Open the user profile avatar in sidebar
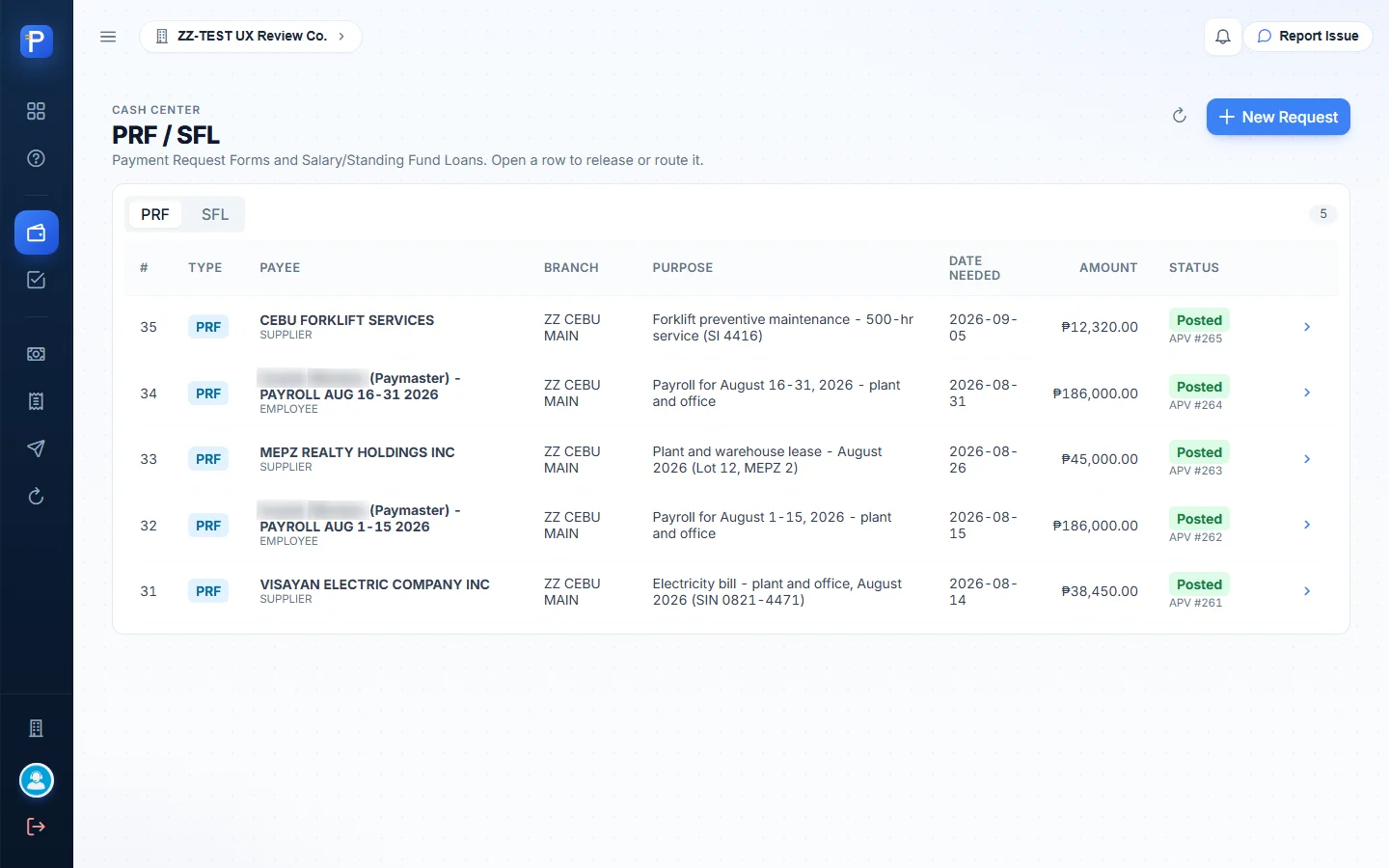 click(x=37, y=780)
